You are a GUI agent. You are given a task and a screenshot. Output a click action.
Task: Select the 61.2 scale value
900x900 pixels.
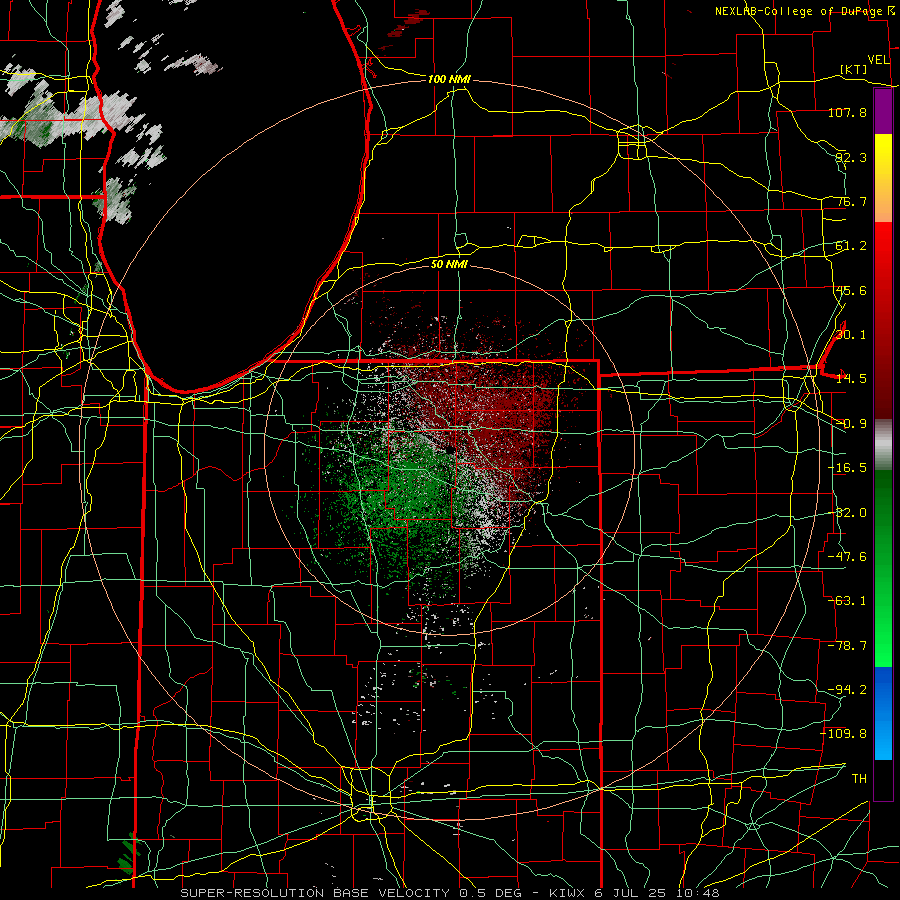[851, 246]
